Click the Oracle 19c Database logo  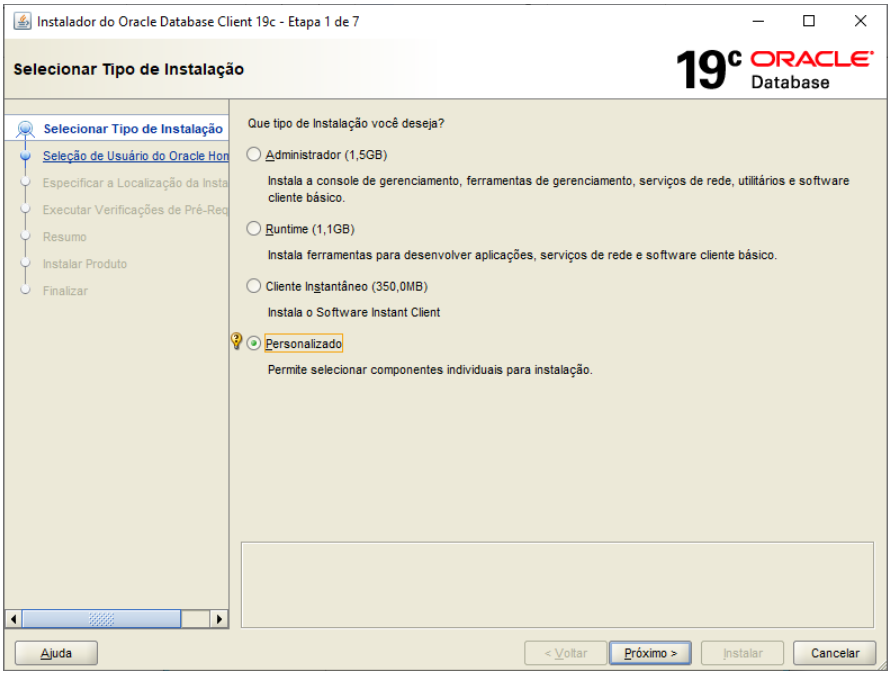click(775, 70)
